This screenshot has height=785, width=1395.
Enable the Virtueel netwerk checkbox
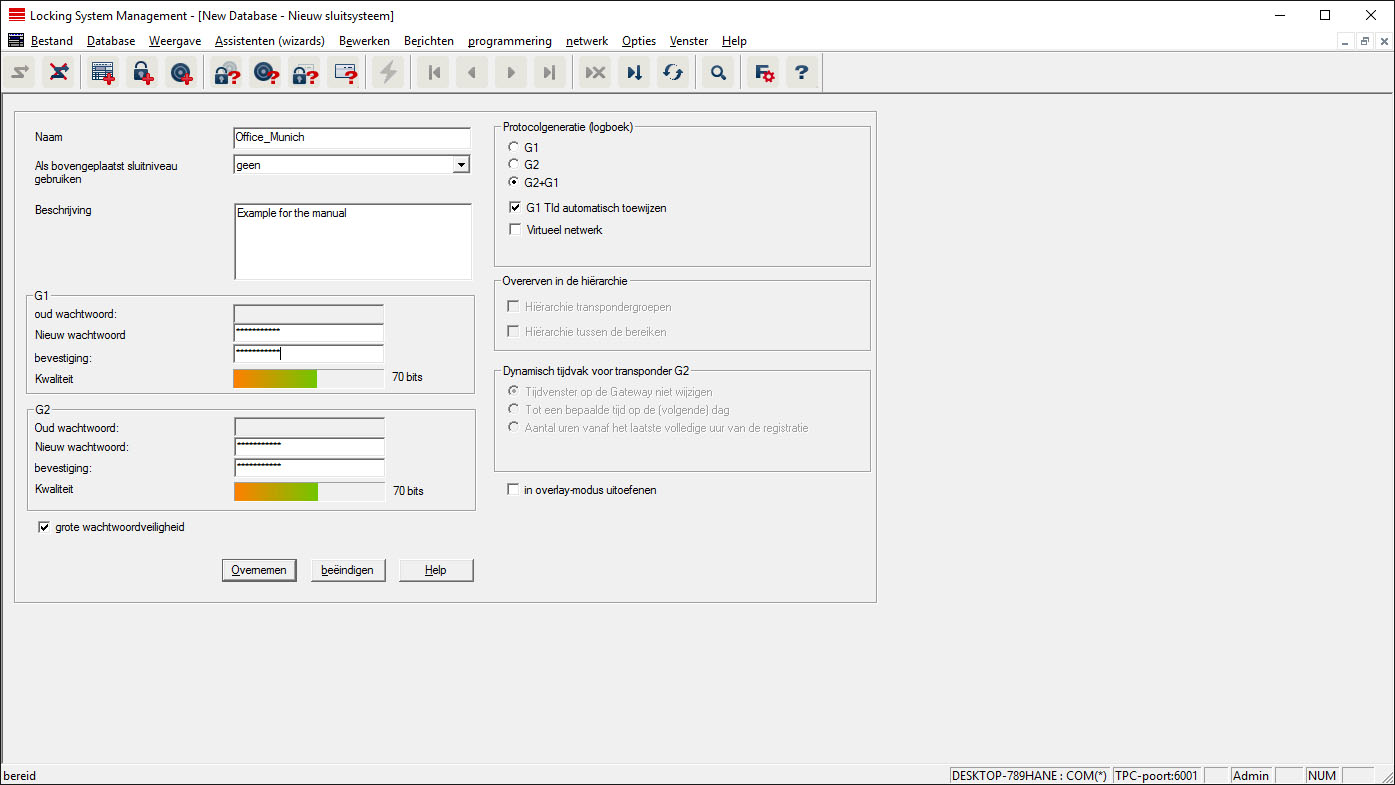coord(516,230)
